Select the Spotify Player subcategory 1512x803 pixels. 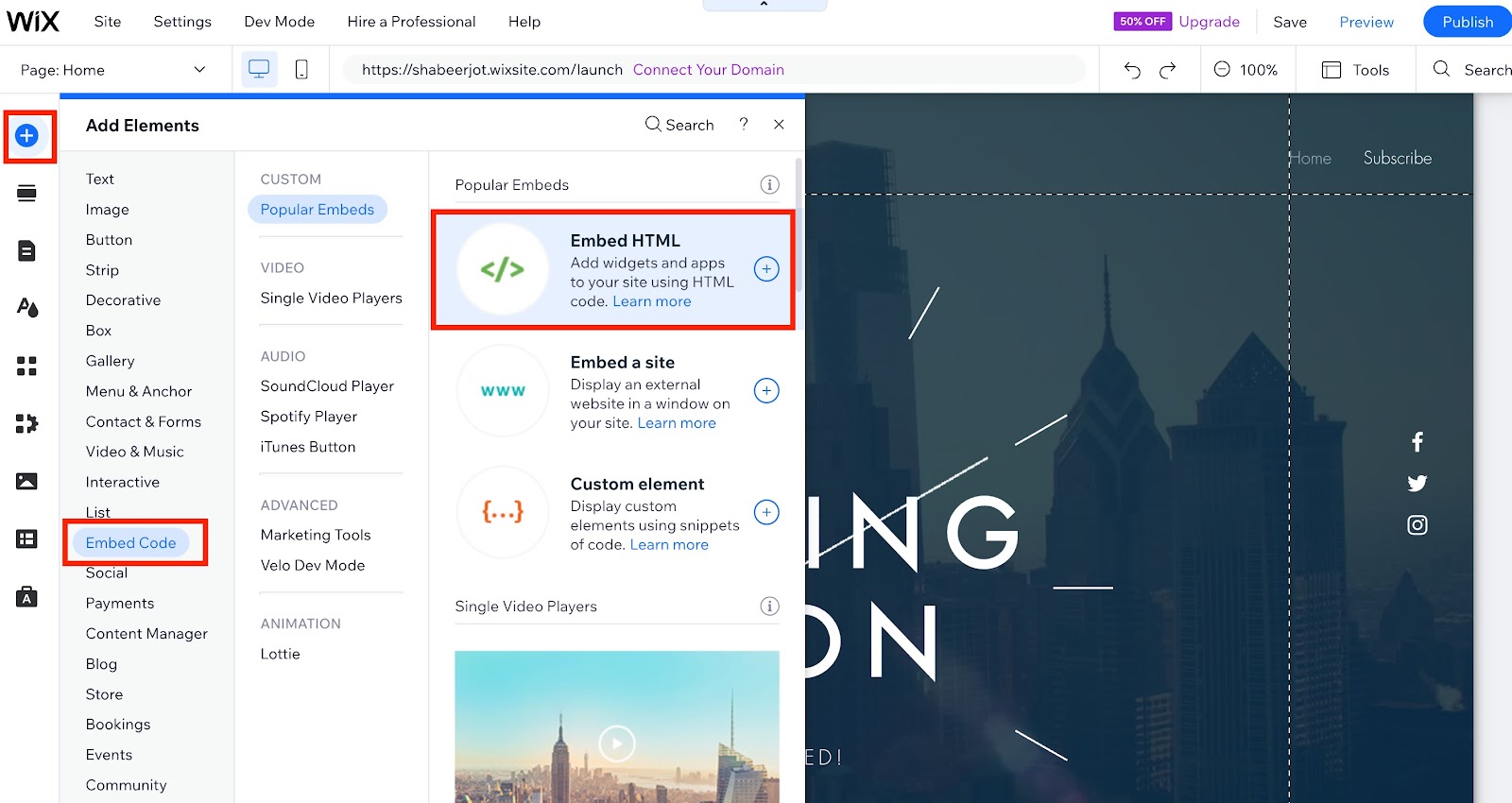coord(309,417)
